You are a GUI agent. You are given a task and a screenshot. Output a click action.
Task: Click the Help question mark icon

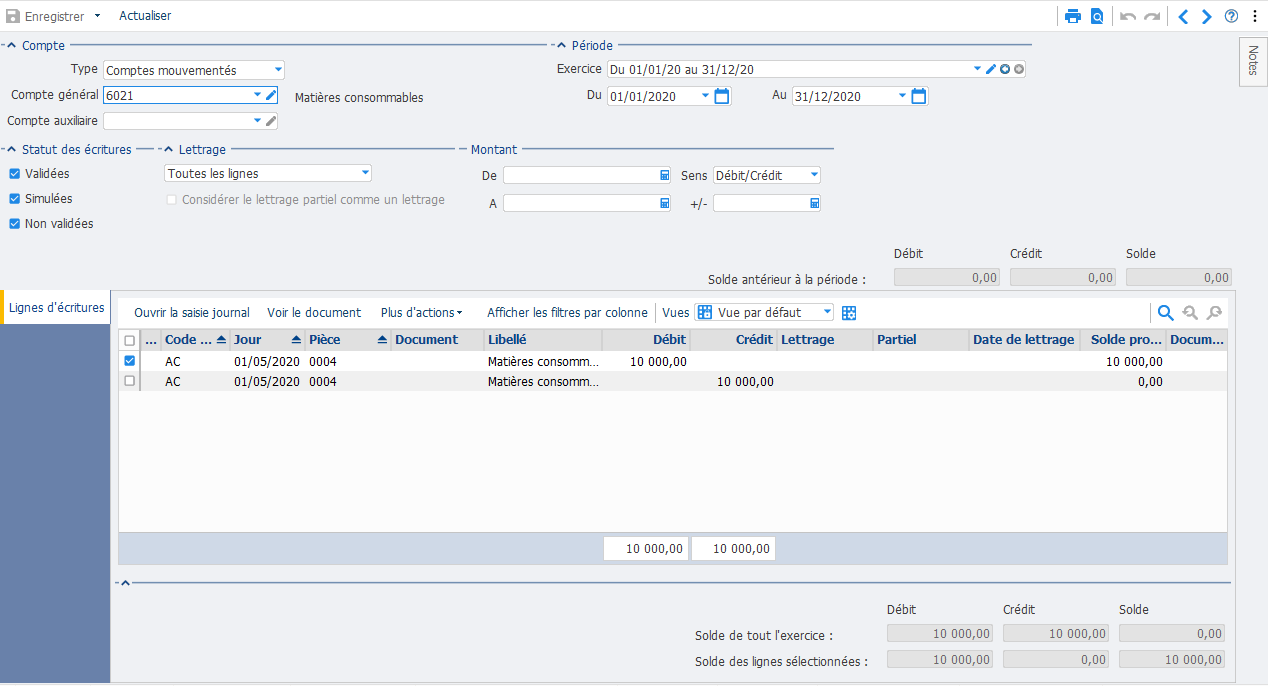pos(1233,15)
